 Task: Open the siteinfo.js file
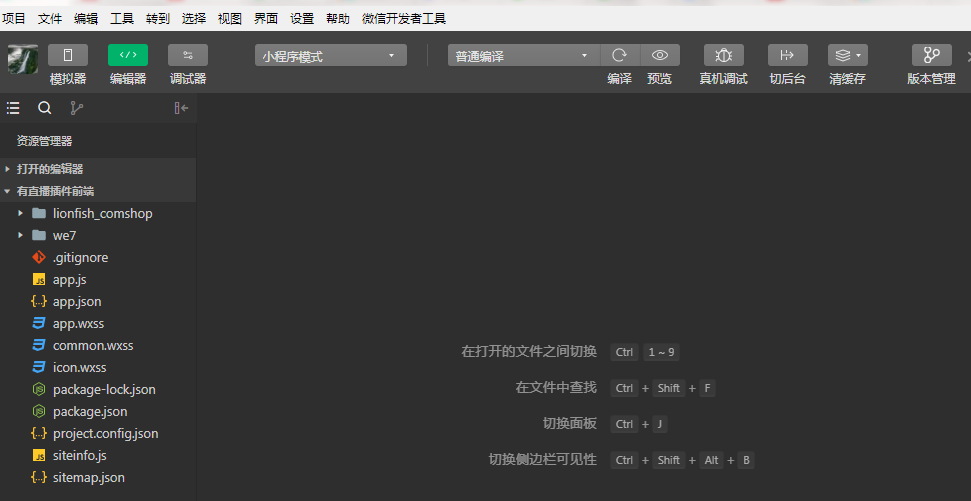coord(98,455)
